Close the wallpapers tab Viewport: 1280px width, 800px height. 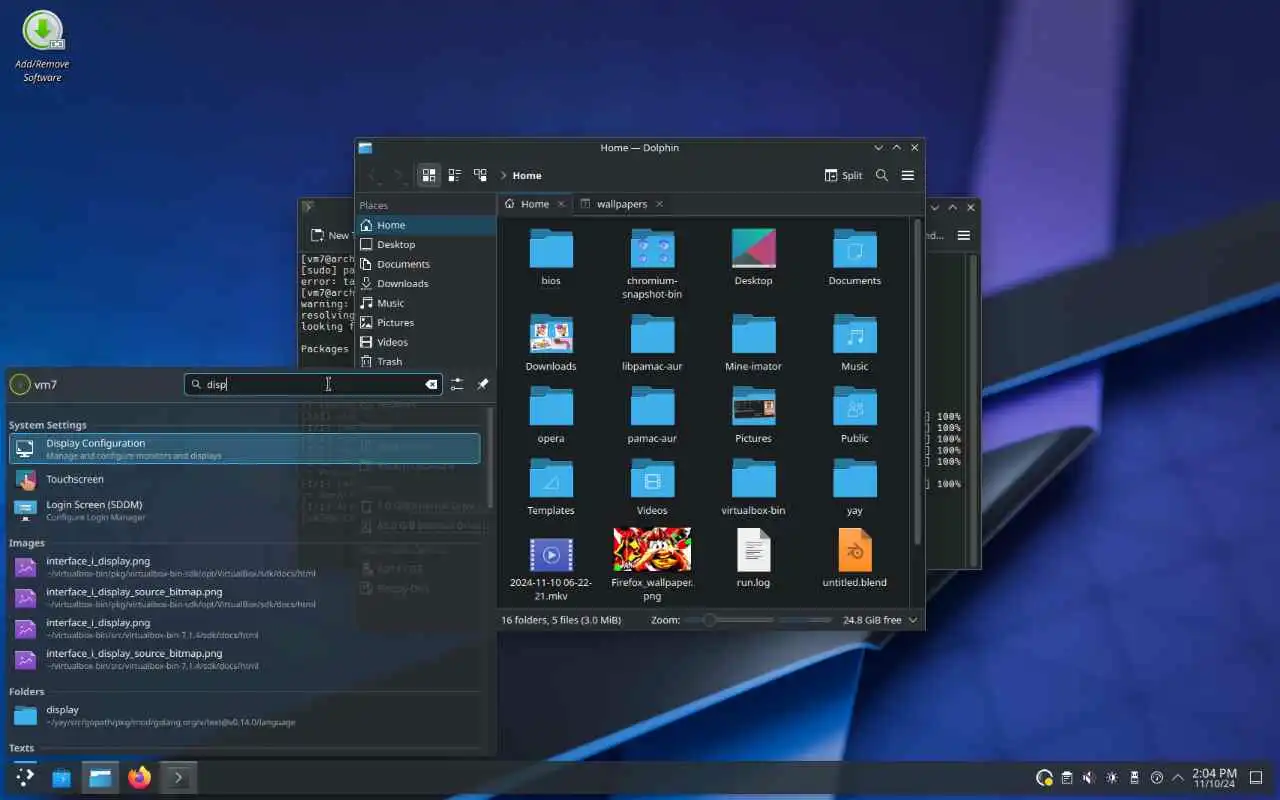(x=659, y=204)
